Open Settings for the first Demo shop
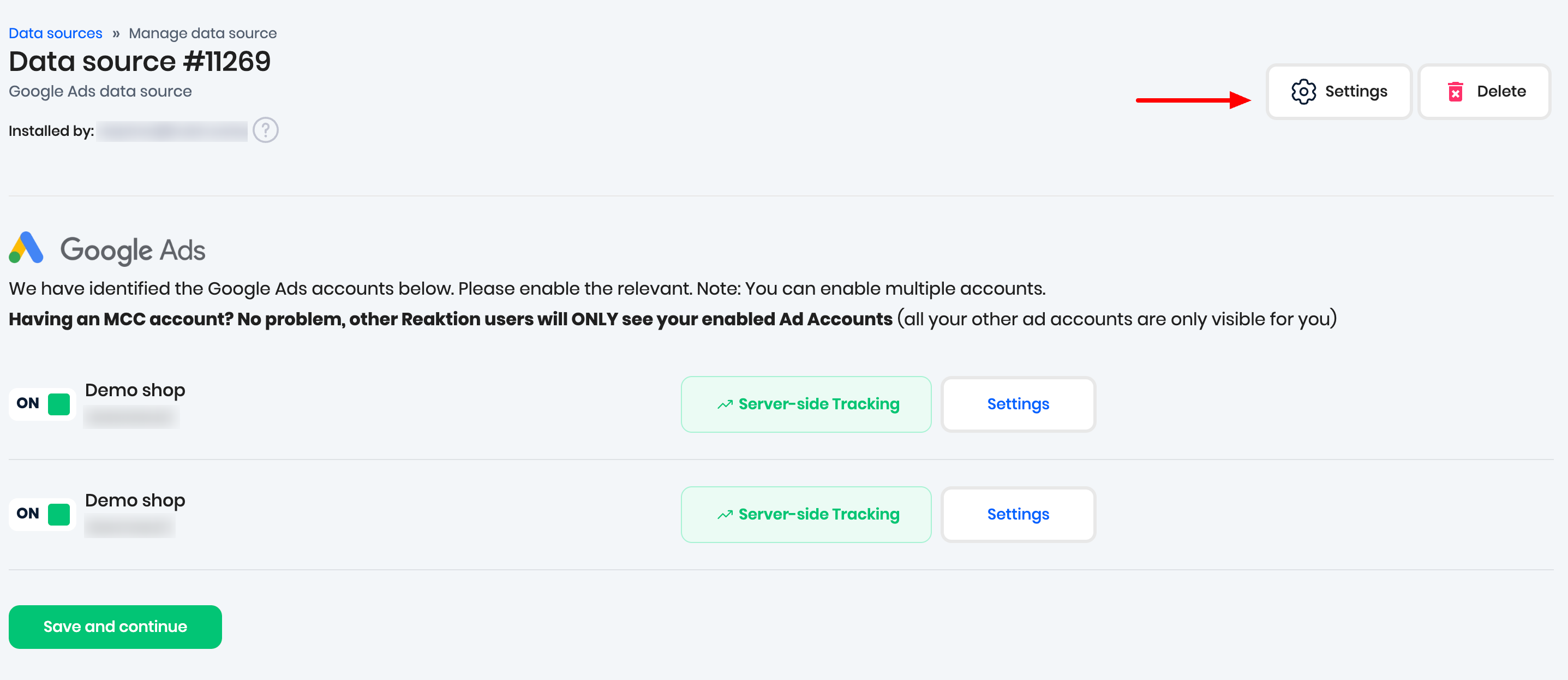The image size is (1568, 680). [x=1018, y=404]
